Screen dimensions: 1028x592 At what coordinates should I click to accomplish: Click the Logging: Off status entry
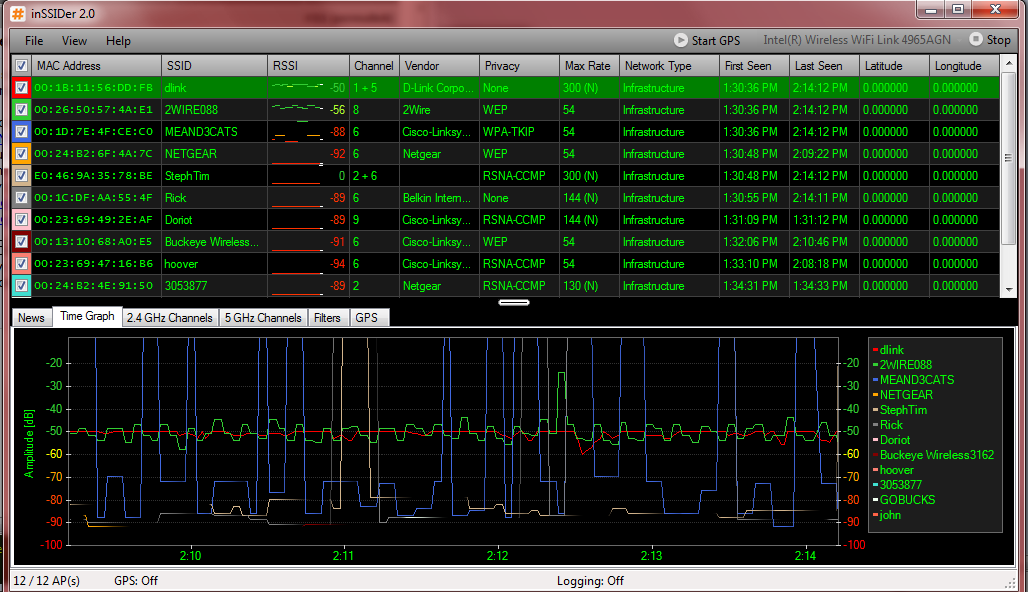(590, 581)
